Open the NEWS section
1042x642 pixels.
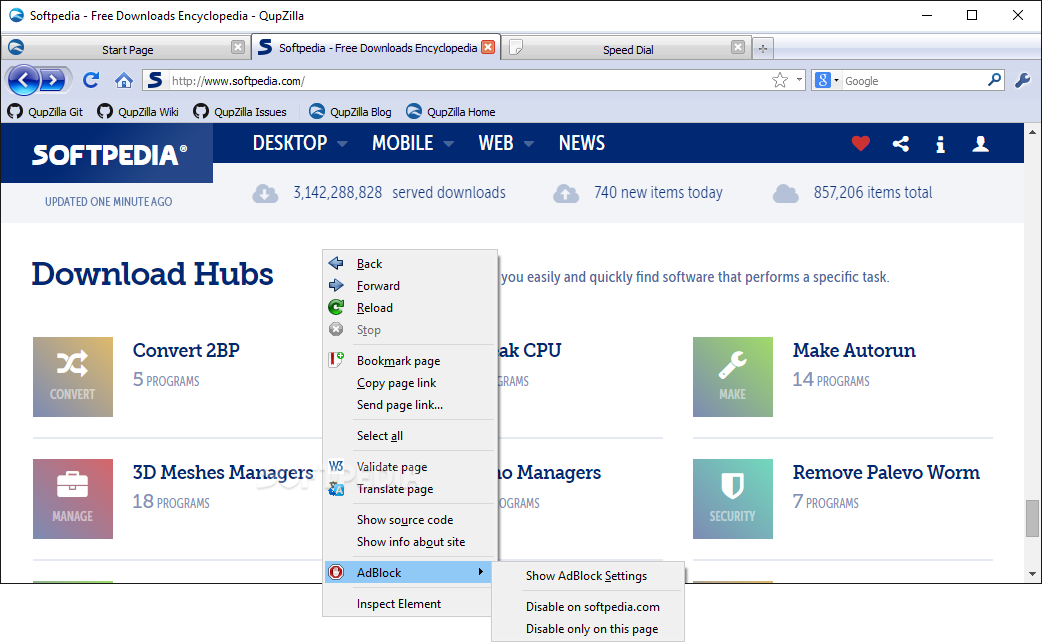(x=581, y=143)
